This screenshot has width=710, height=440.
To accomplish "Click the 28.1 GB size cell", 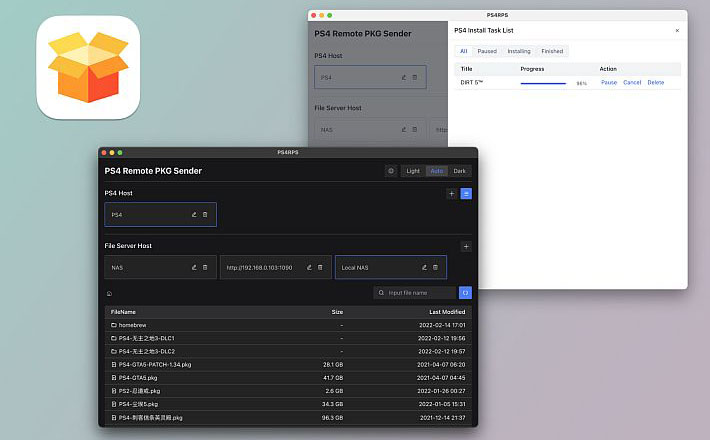I will (333, 364).
